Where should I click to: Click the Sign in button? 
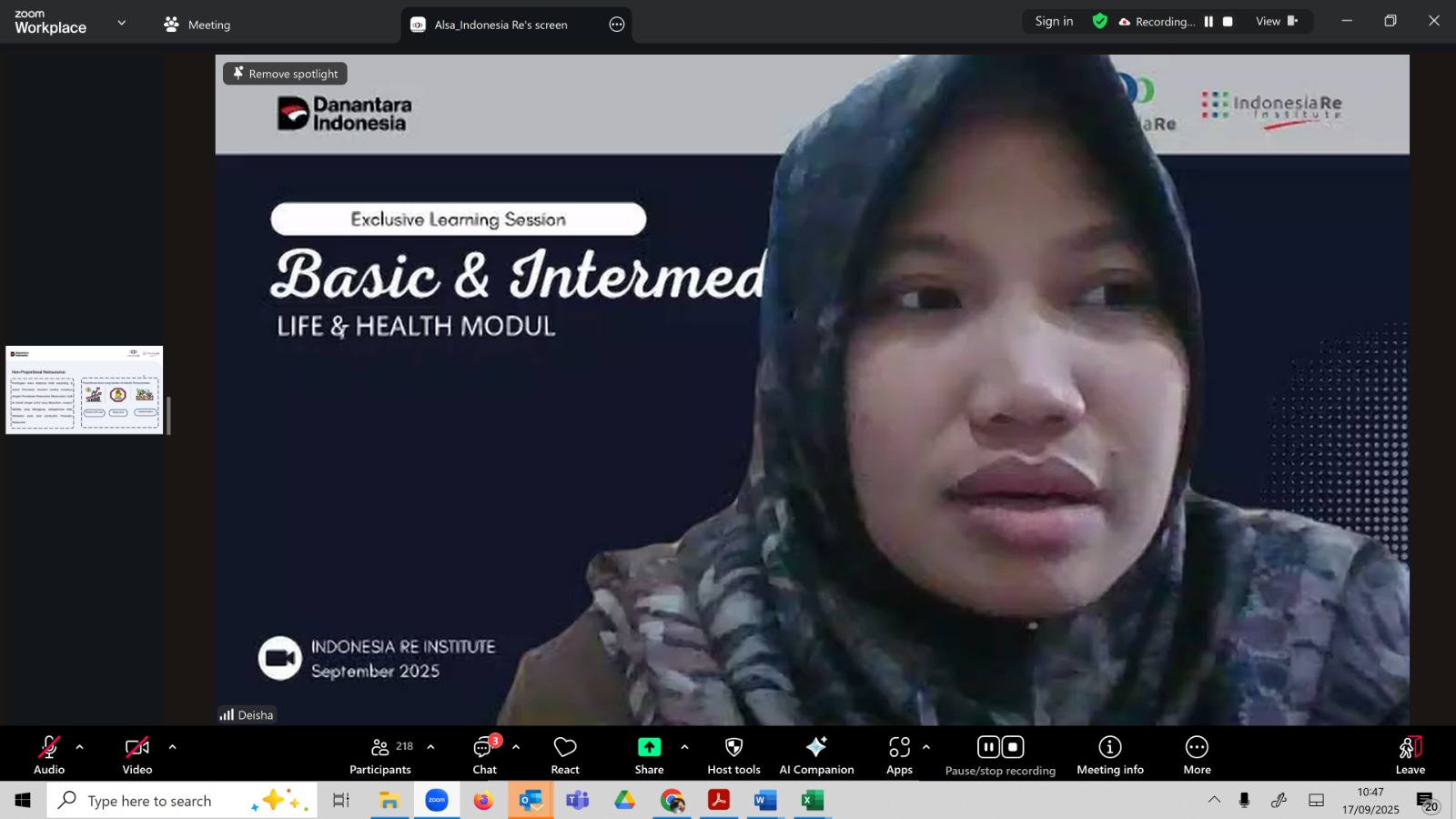1054,22
